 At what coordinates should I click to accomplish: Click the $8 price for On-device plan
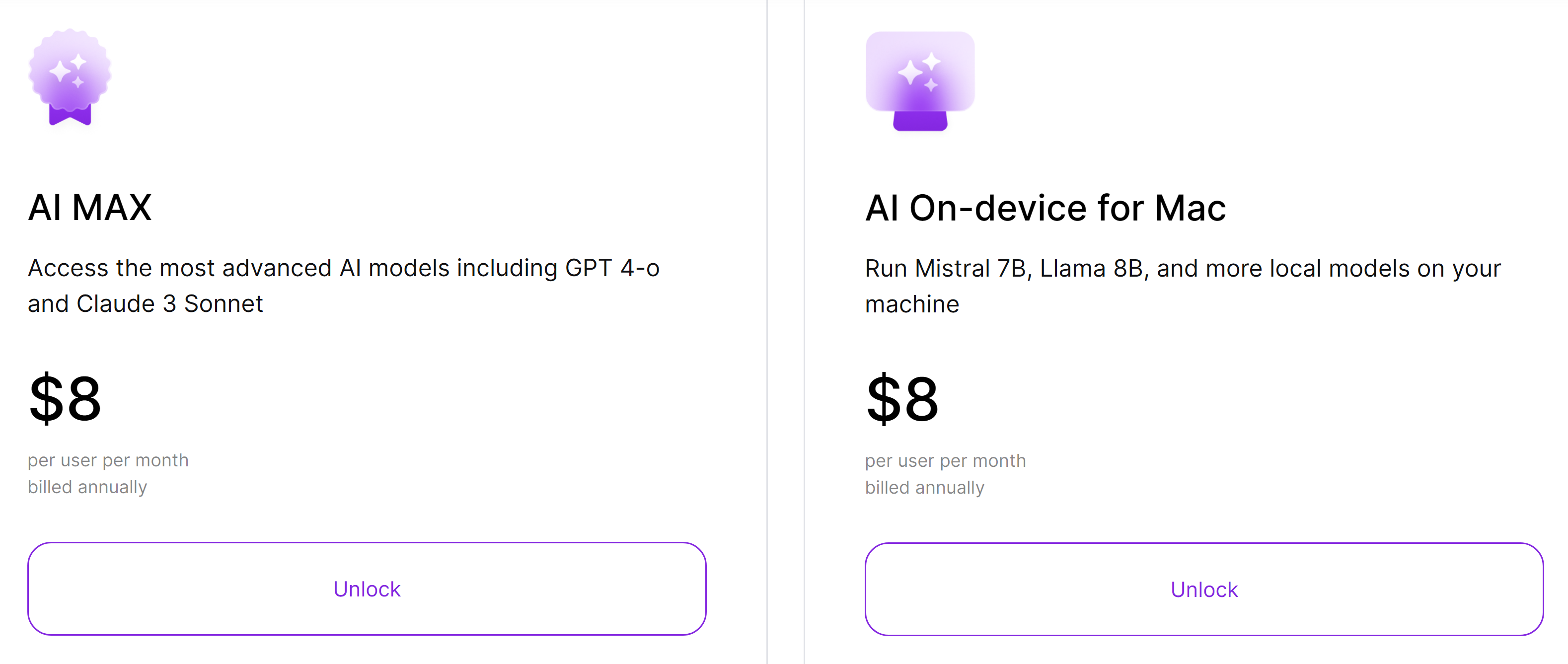point(902,399)
